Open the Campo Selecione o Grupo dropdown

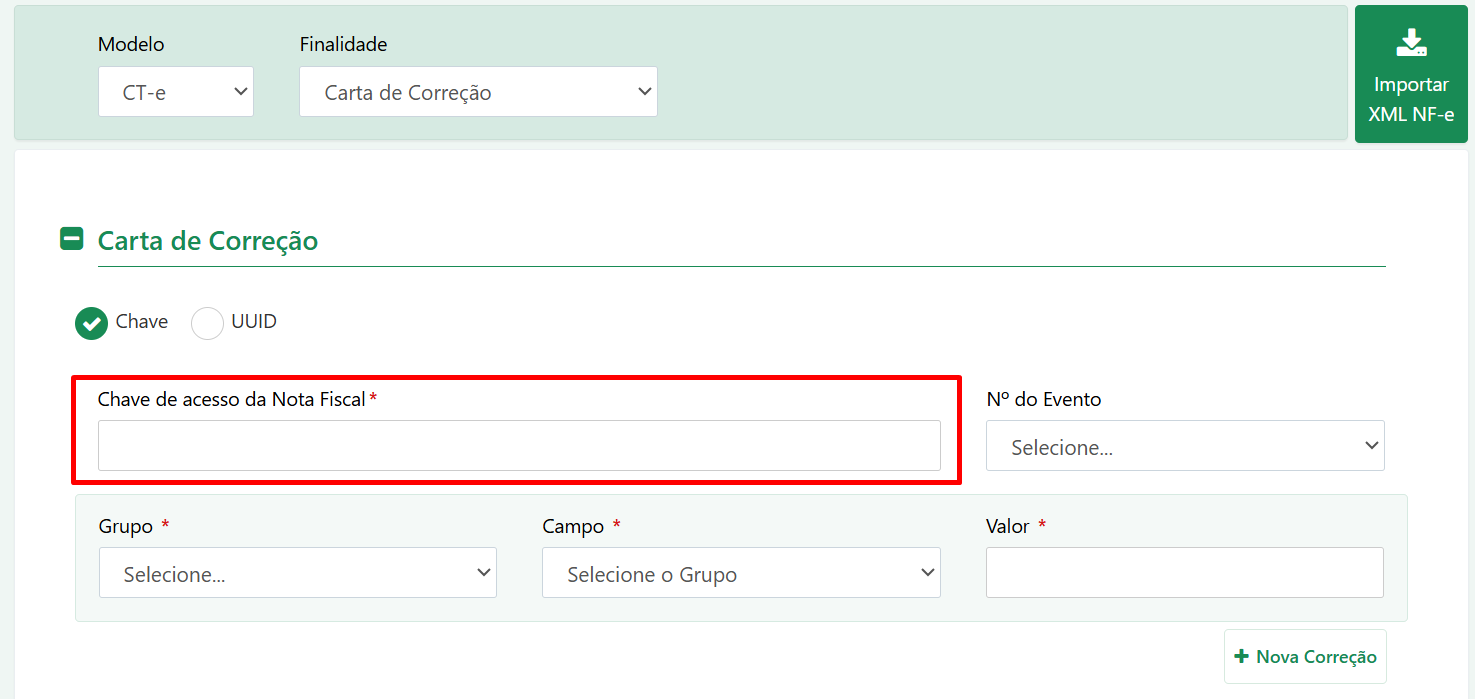tap(741, 573)
